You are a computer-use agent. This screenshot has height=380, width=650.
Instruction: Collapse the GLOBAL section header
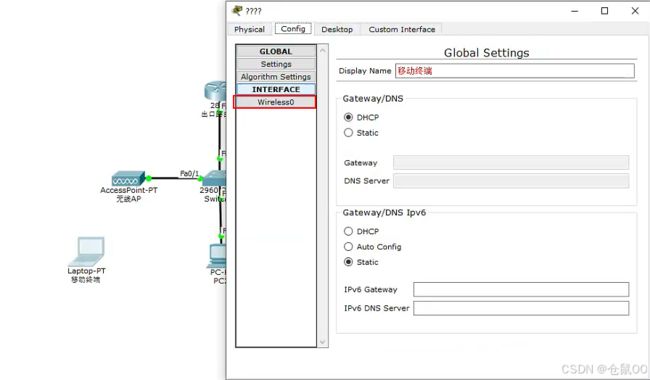pyautogui.click(x=276, y=51)
